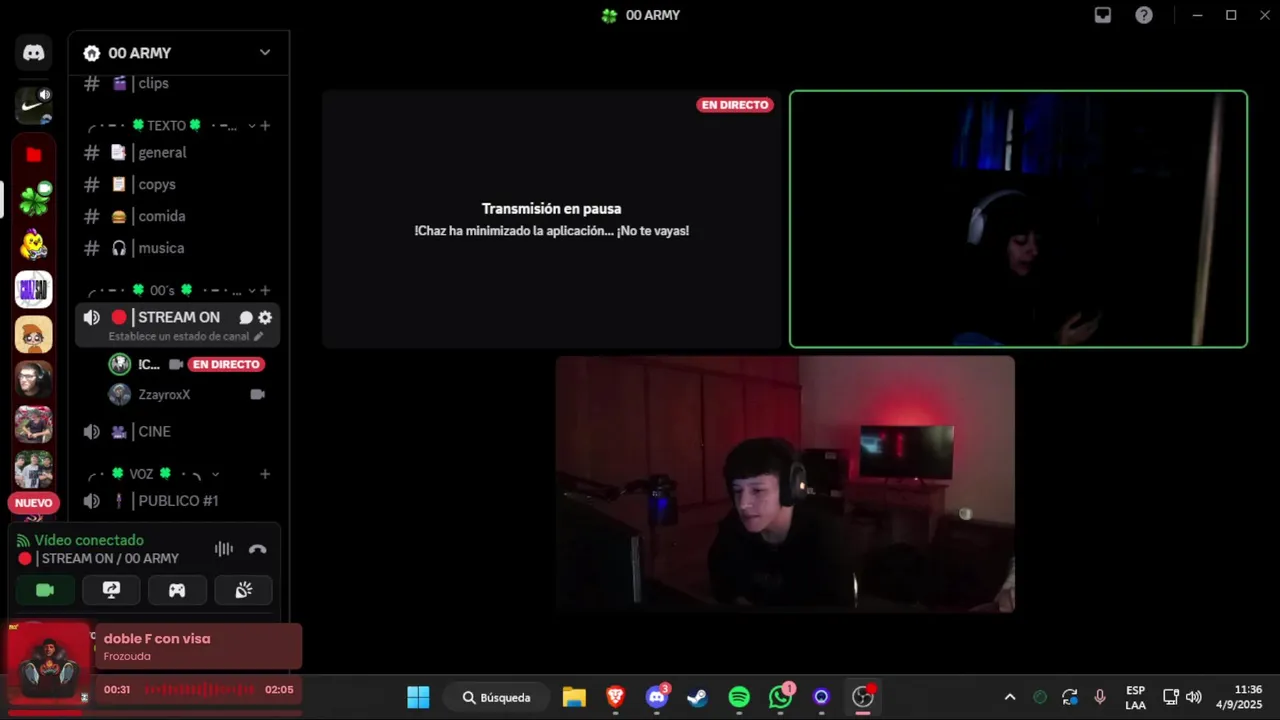The image size is (1280, 720).
Task: Open Discord inbox icon in title bar
Action: pyautogui.click(x=1103, y=15)
